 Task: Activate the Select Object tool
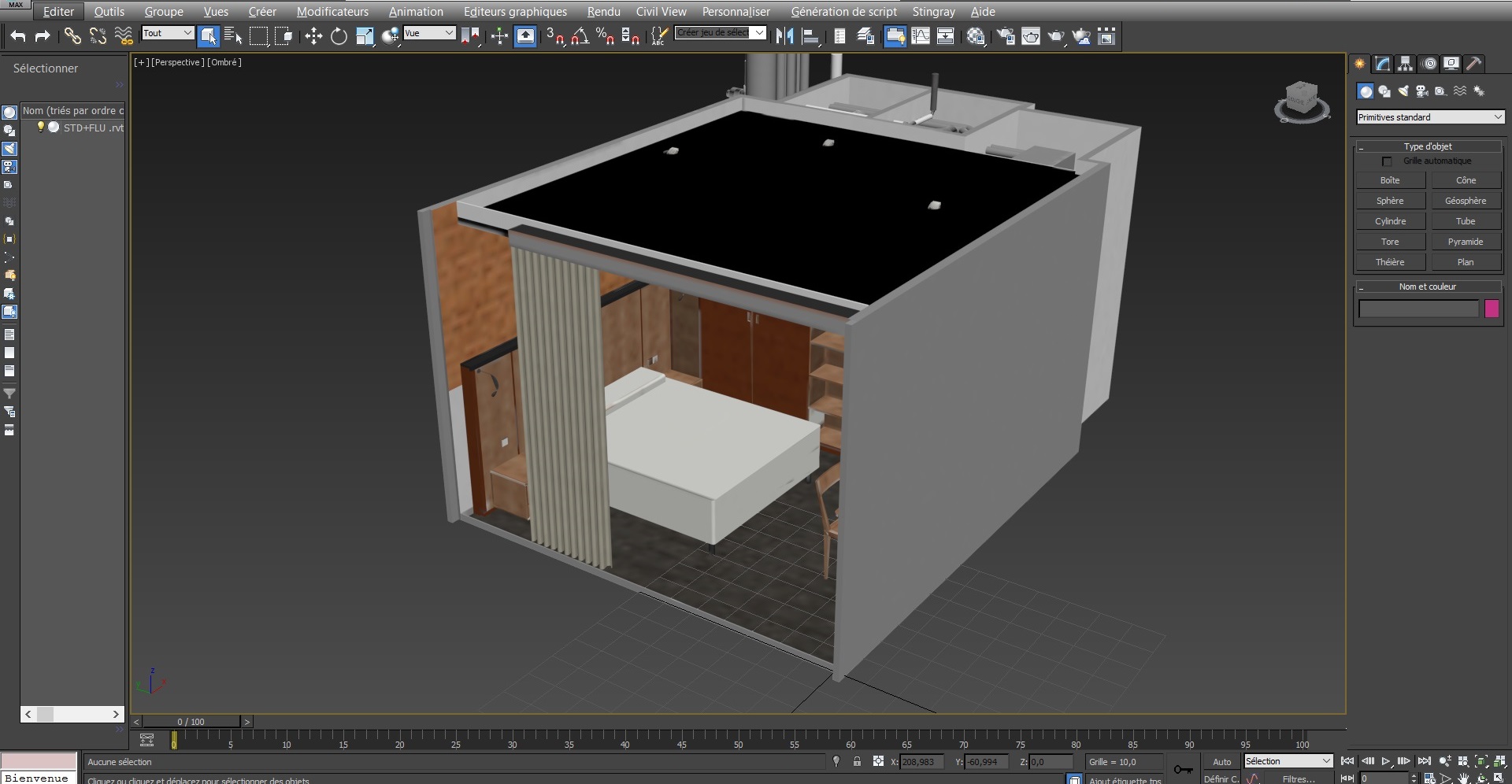click(209, 35)
